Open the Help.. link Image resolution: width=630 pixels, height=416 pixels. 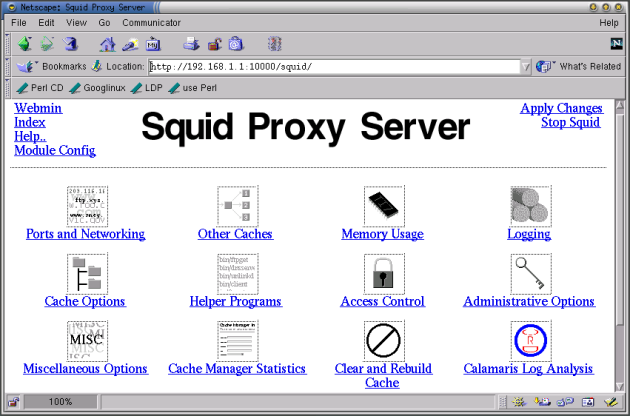[x=30, y=136]
